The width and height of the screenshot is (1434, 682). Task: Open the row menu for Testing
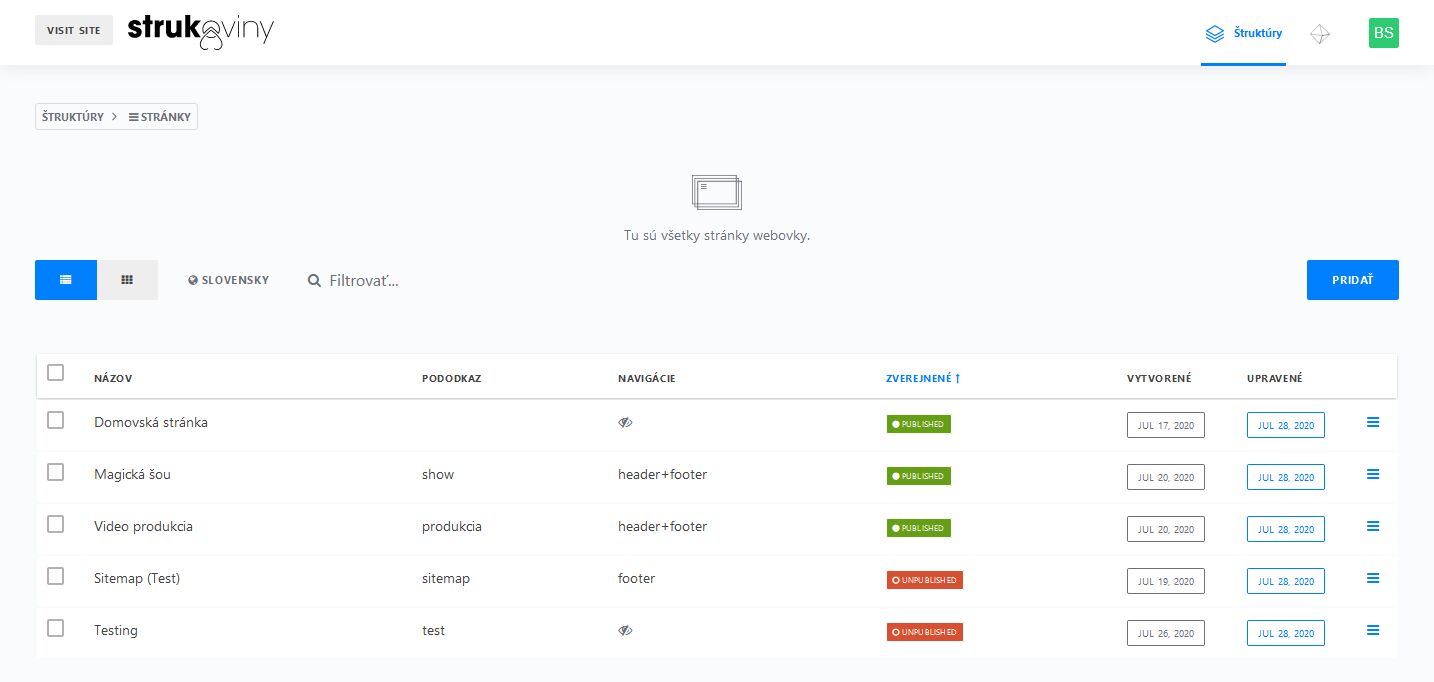point(1373,630)
